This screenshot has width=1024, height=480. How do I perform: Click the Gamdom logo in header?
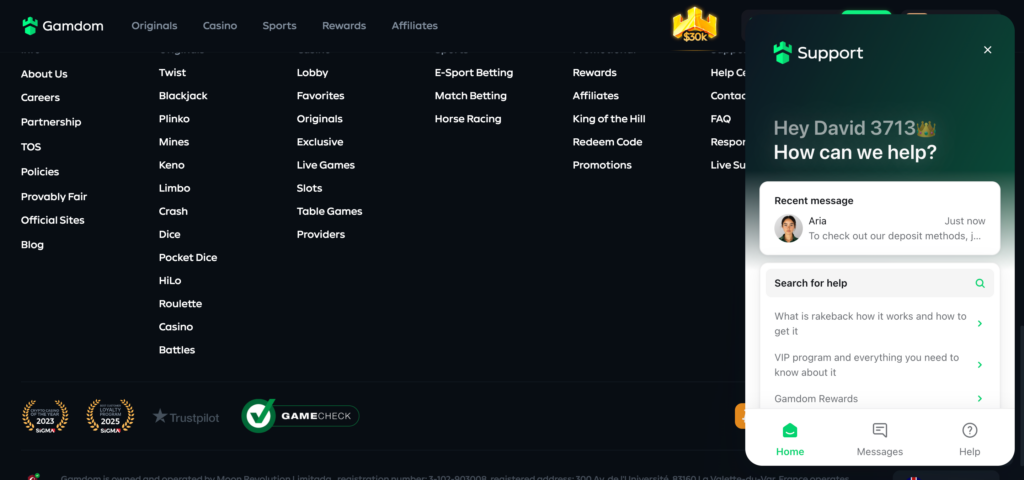(x=63, y=26)
